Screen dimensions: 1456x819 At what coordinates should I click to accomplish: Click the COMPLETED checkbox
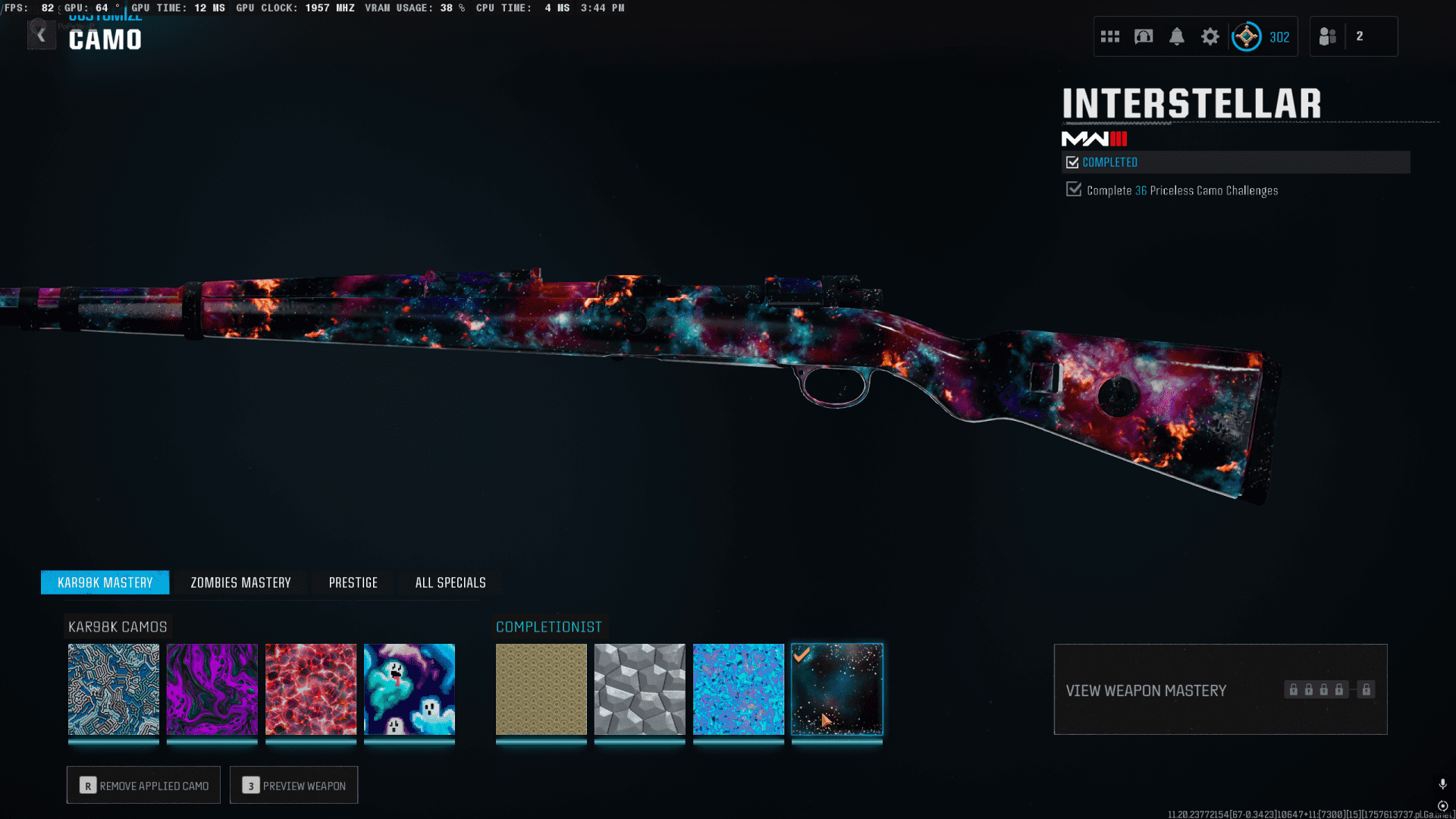[x=1072, y=162]
